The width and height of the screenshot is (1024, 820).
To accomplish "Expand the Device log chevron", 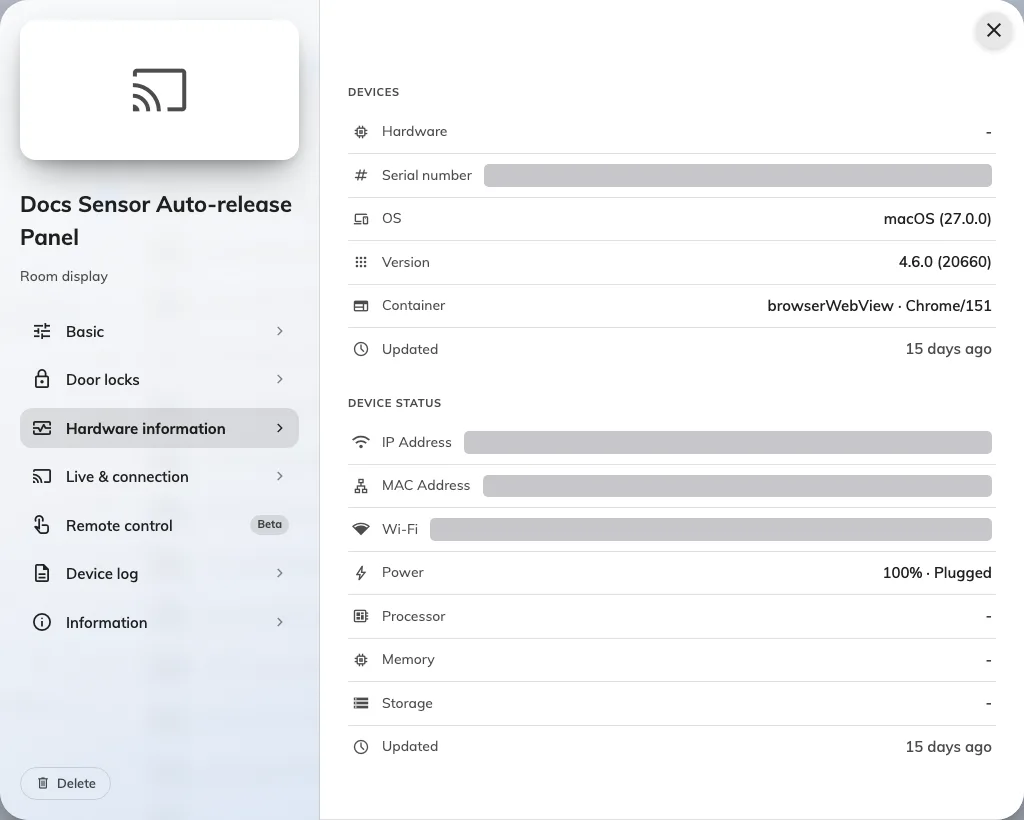I will 280,573.
